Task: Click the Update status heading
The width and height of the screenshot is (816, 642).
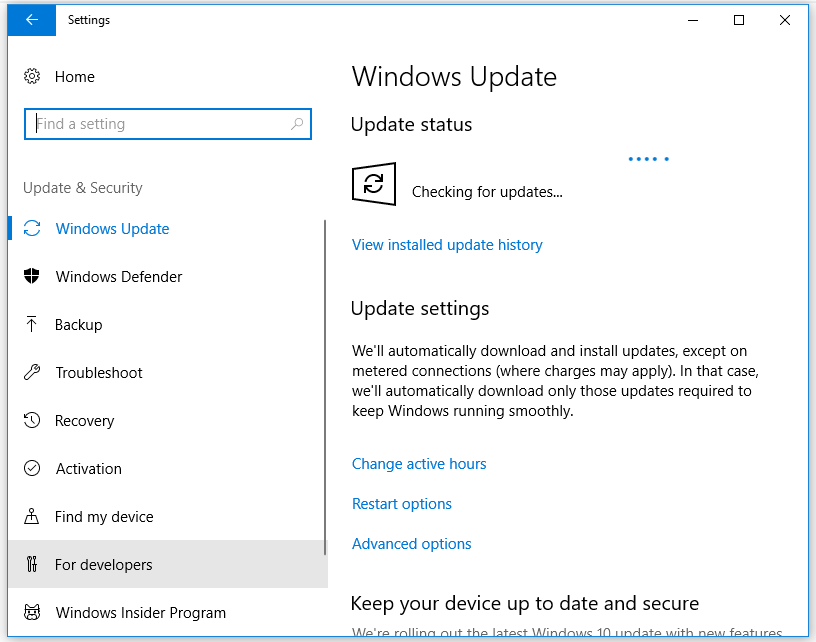Action: pyautogui.click(x=411, y=125)
